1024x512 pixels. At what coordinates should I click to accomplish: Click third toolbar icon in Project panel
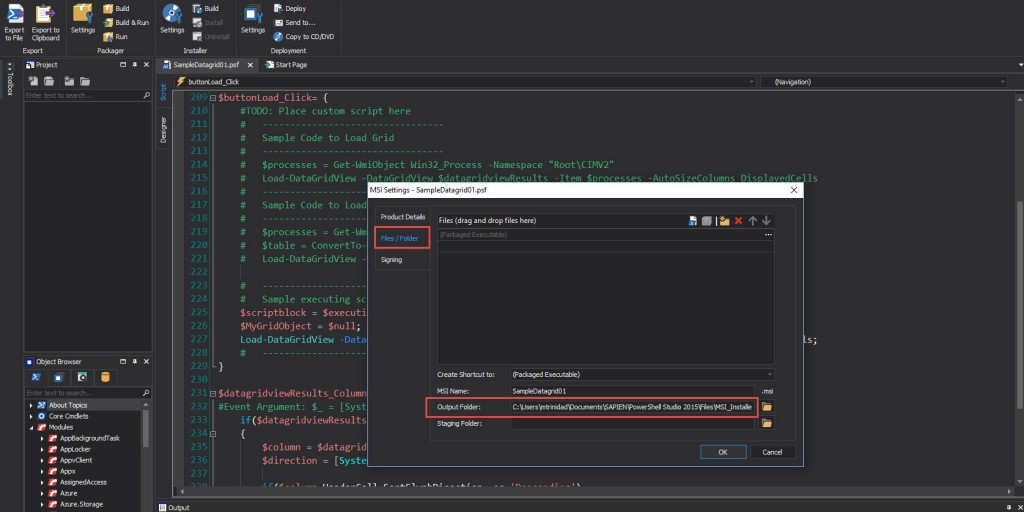[69, 81]
